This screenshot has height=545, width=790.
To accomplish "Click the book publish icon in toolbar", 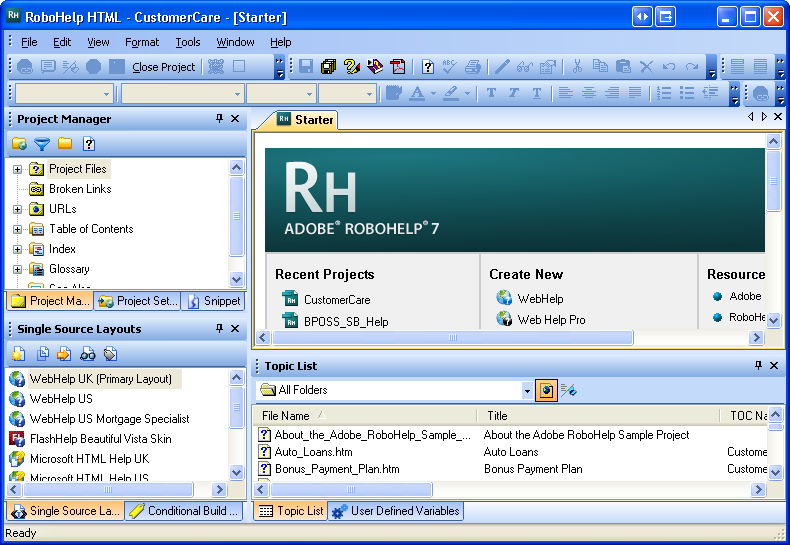I will pyautogui.click(x=375, y=66).
